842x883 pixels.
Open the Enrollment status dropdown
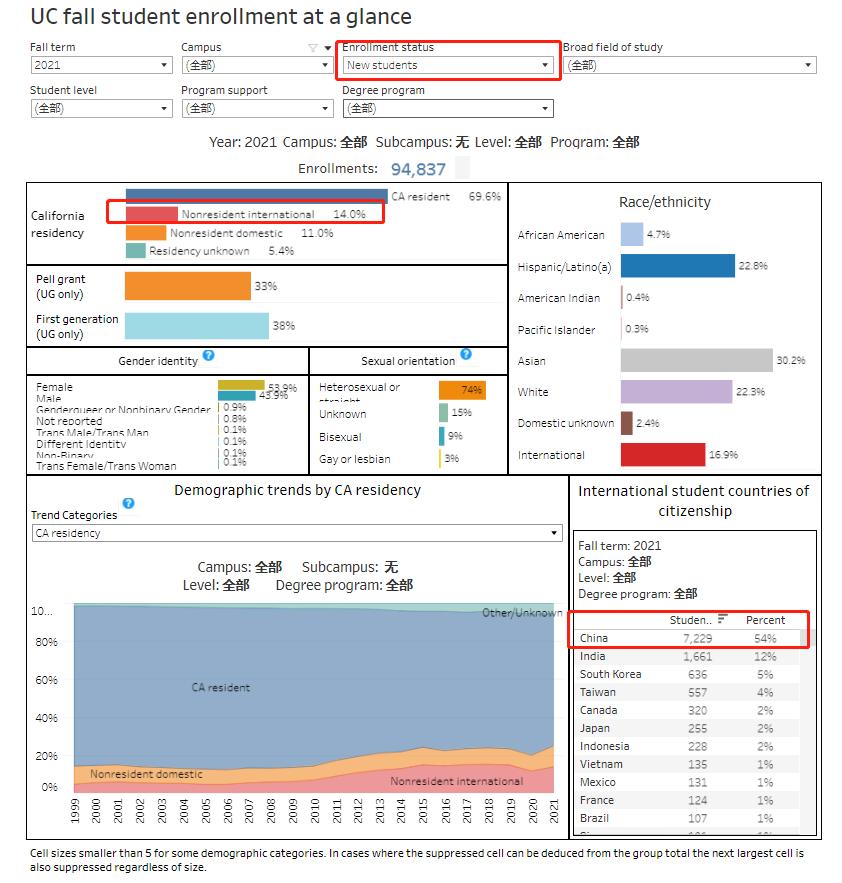[x=541, y=66]
